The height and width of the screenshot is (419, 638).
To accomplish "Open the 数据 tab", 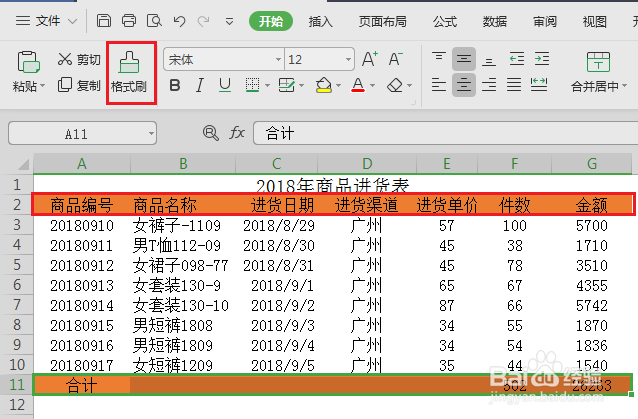I will (x=495, y=22).
